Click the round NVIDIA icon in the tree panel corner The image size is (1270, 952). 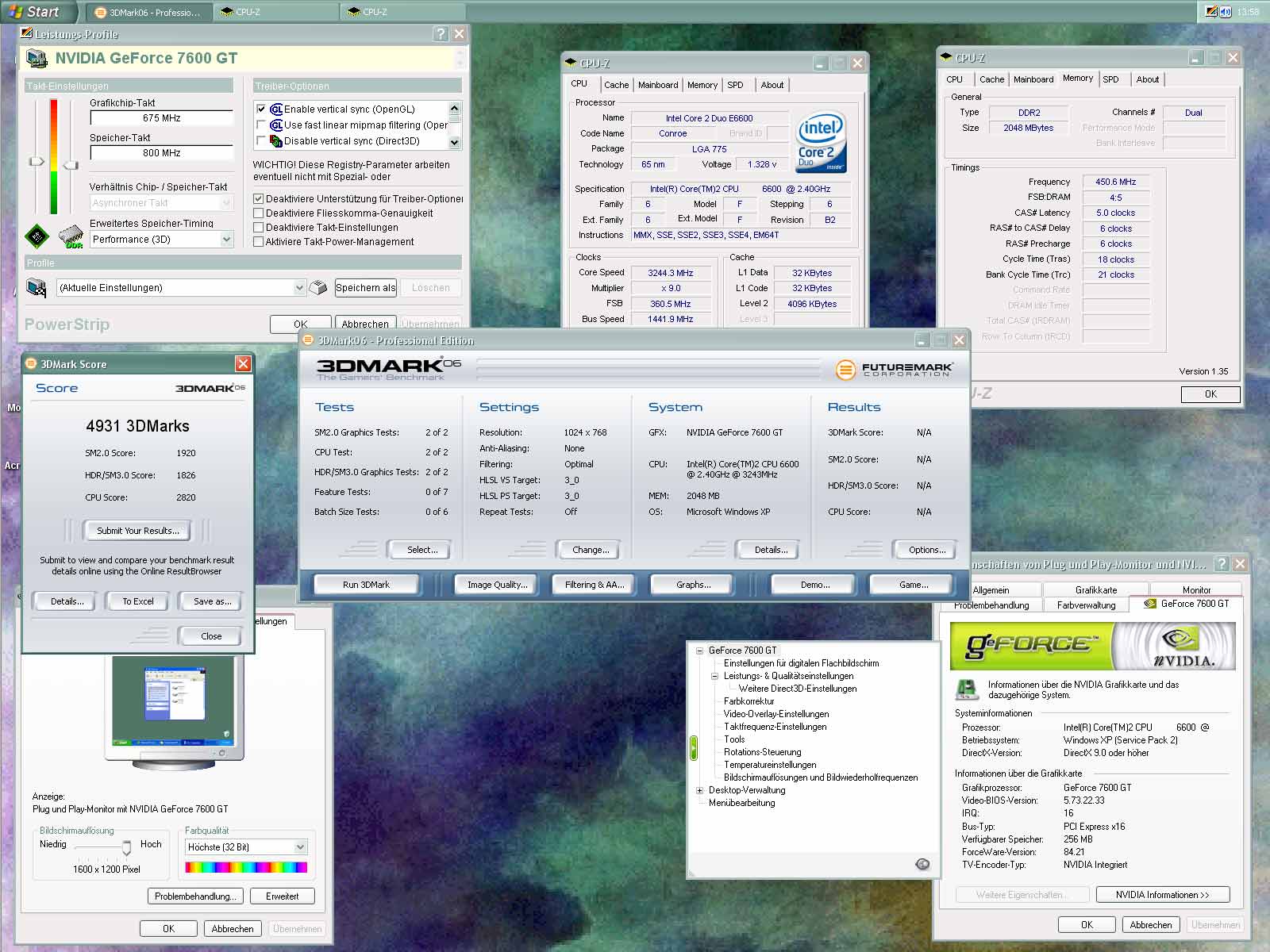(922, 864)
